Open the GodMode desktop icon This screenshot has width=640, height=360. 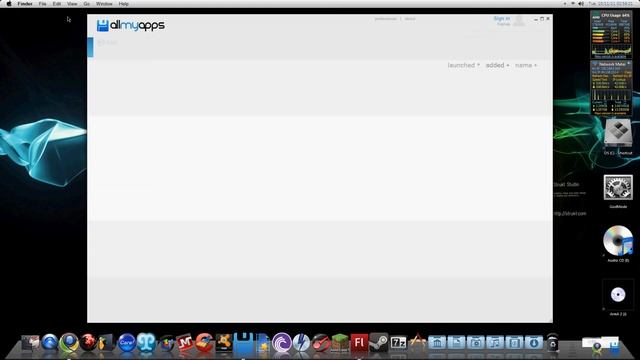618,191
